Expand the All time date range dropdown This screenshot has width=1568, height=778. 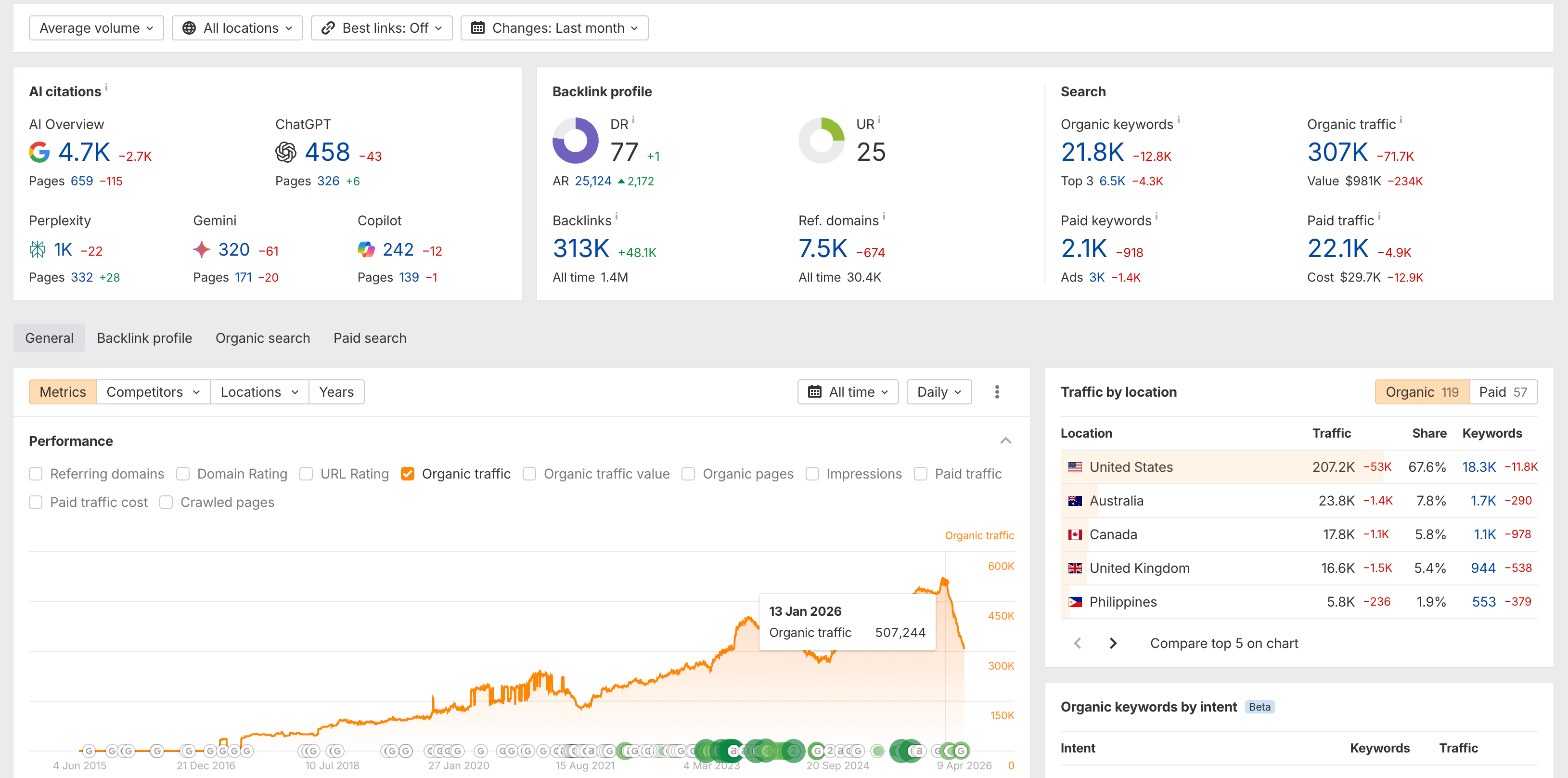848,392
